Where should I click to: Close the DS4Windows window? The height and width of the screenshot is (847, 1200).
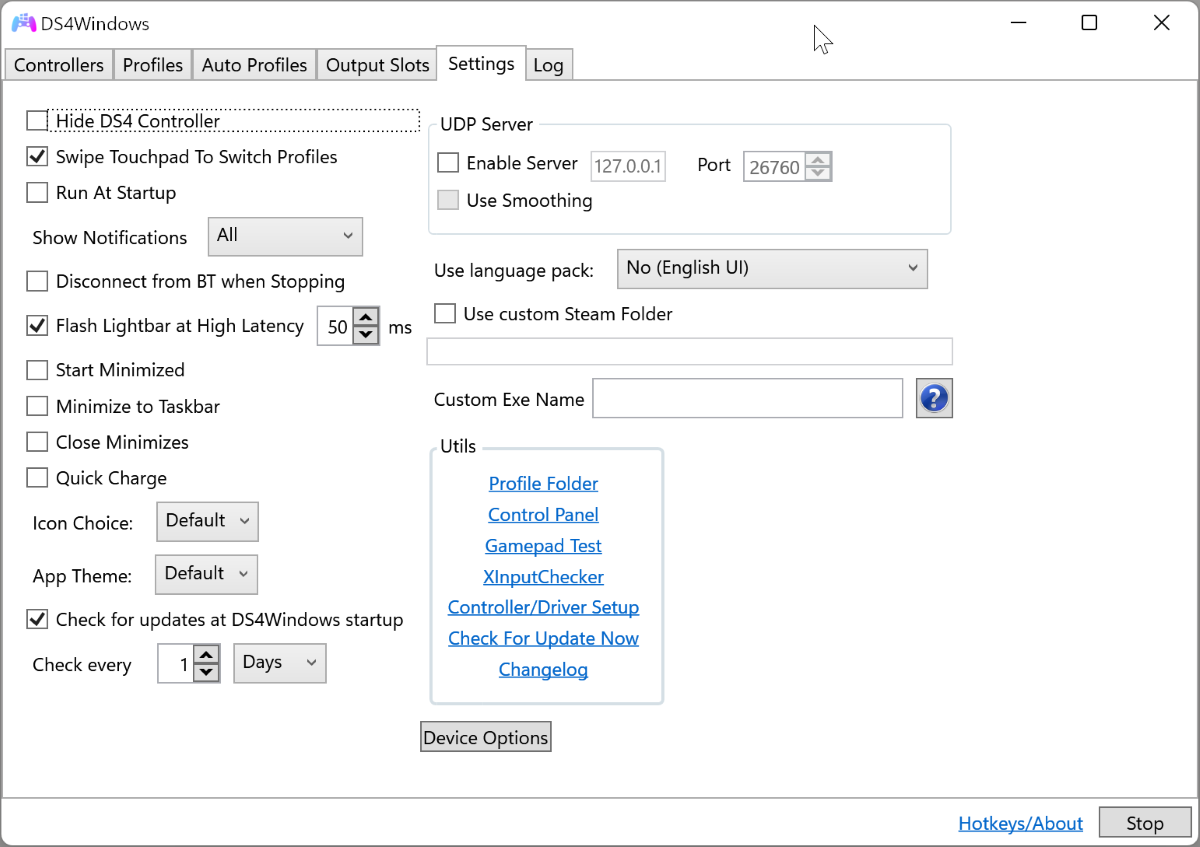(x=1162, y=23)
